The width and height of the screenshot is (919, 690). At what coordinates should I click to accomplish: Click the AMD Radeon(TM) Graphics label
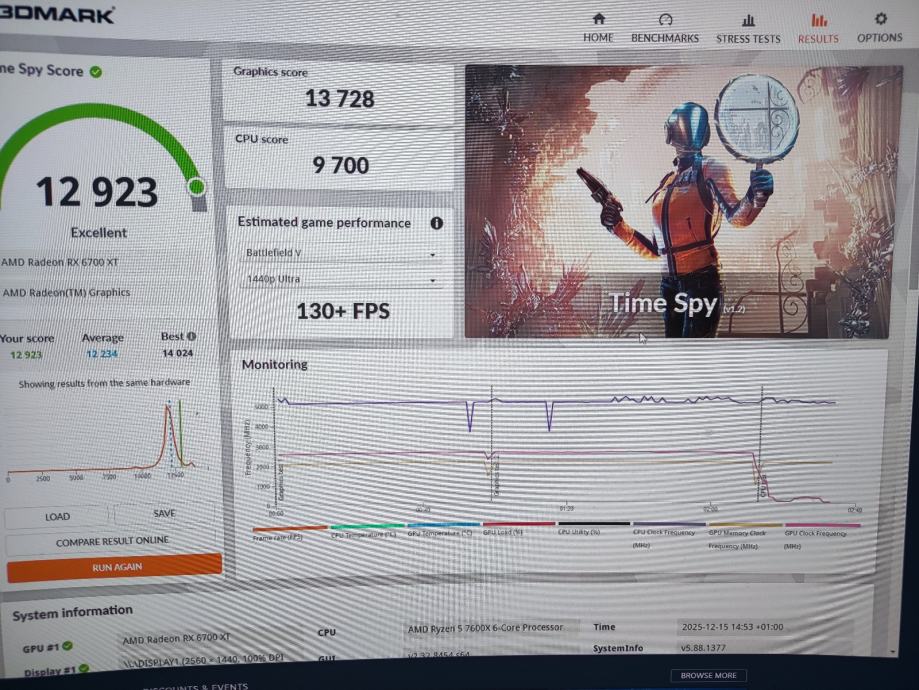66,292
